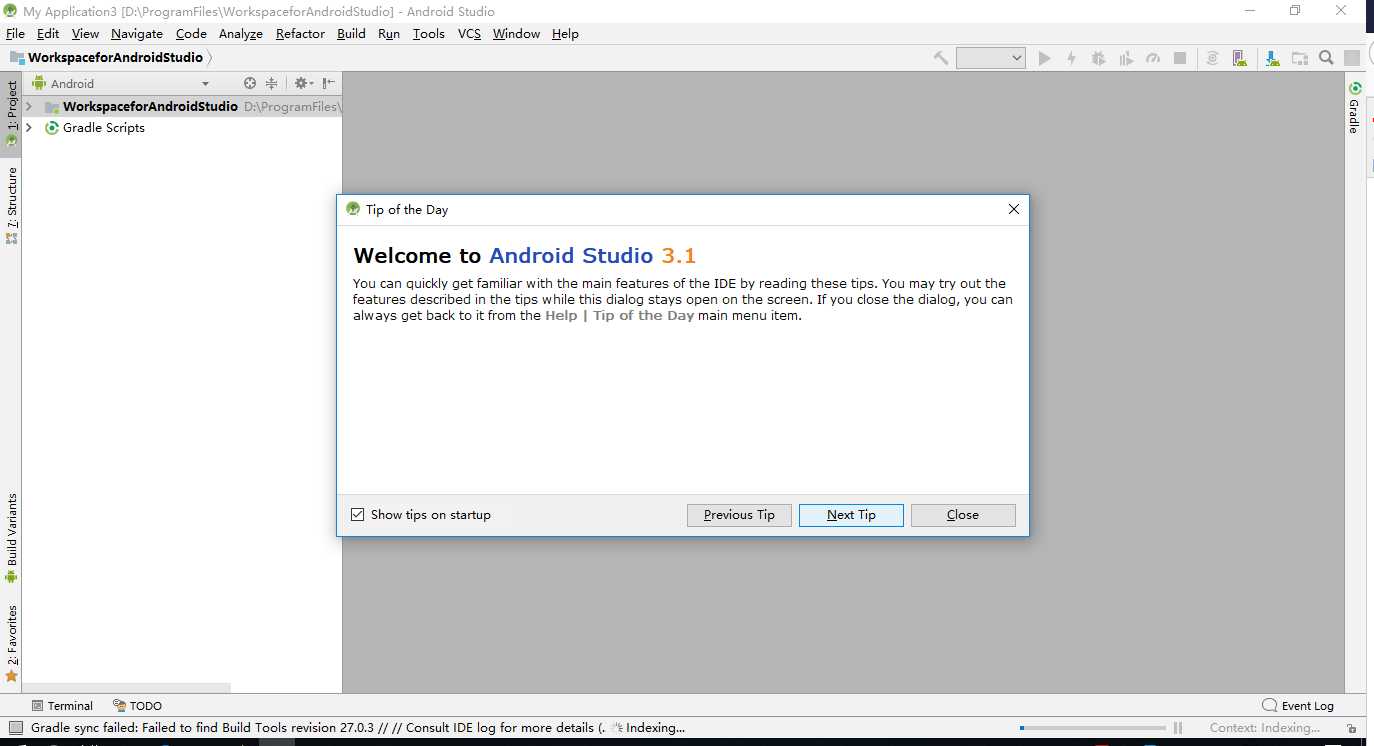Open the Window menu
Screen dimensions: 1374x746
coord(516,33)
